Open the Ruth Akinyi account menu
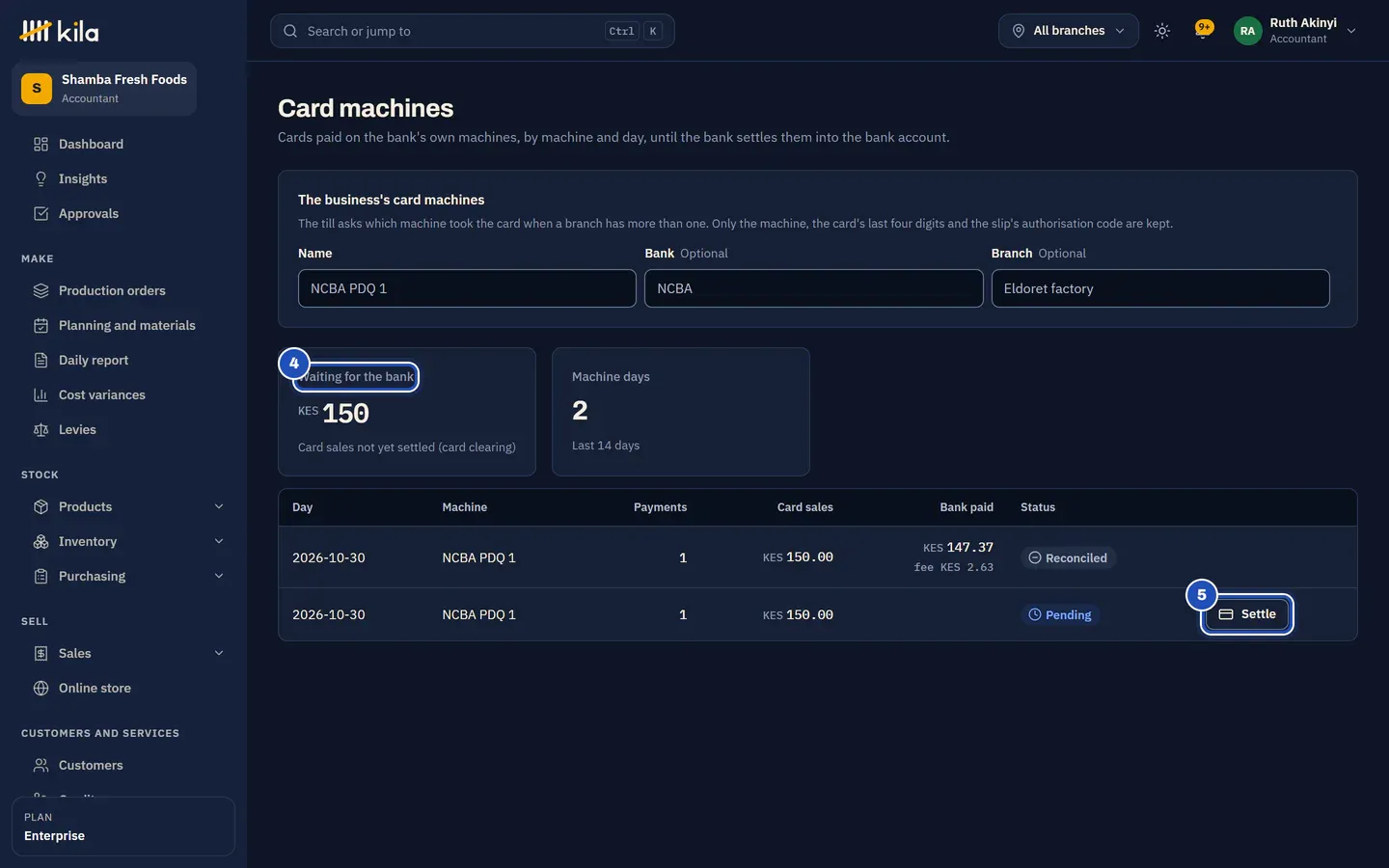 coord(1295,31)
